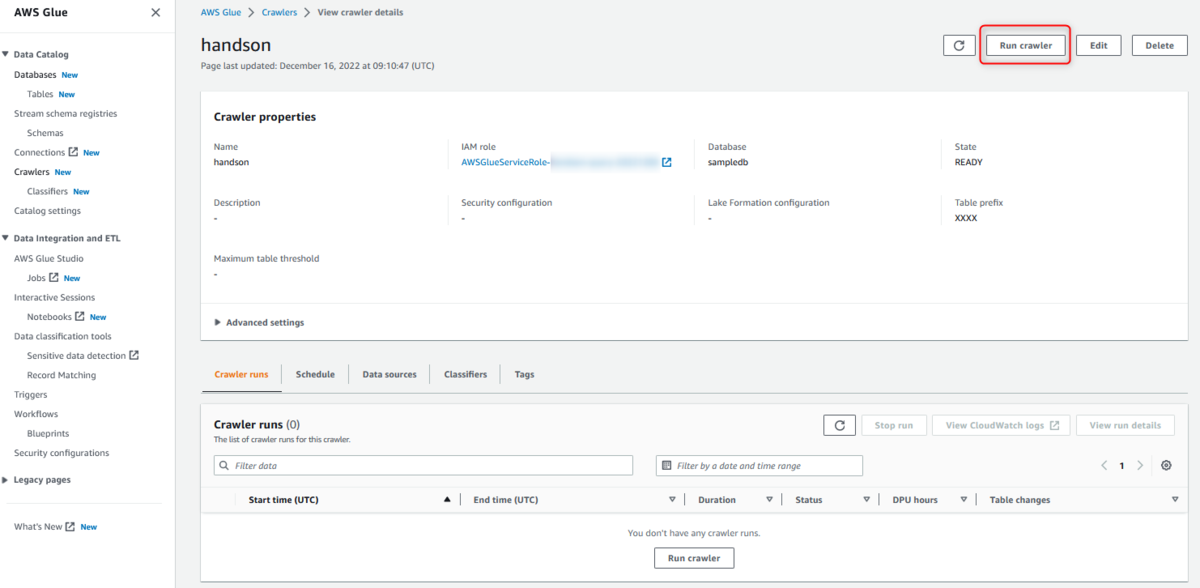The width and height of the screenshot is (1200, 588).
Task: Click Run crawler in empty runs table
Action: pyautogui.click(x=694, y=558)
